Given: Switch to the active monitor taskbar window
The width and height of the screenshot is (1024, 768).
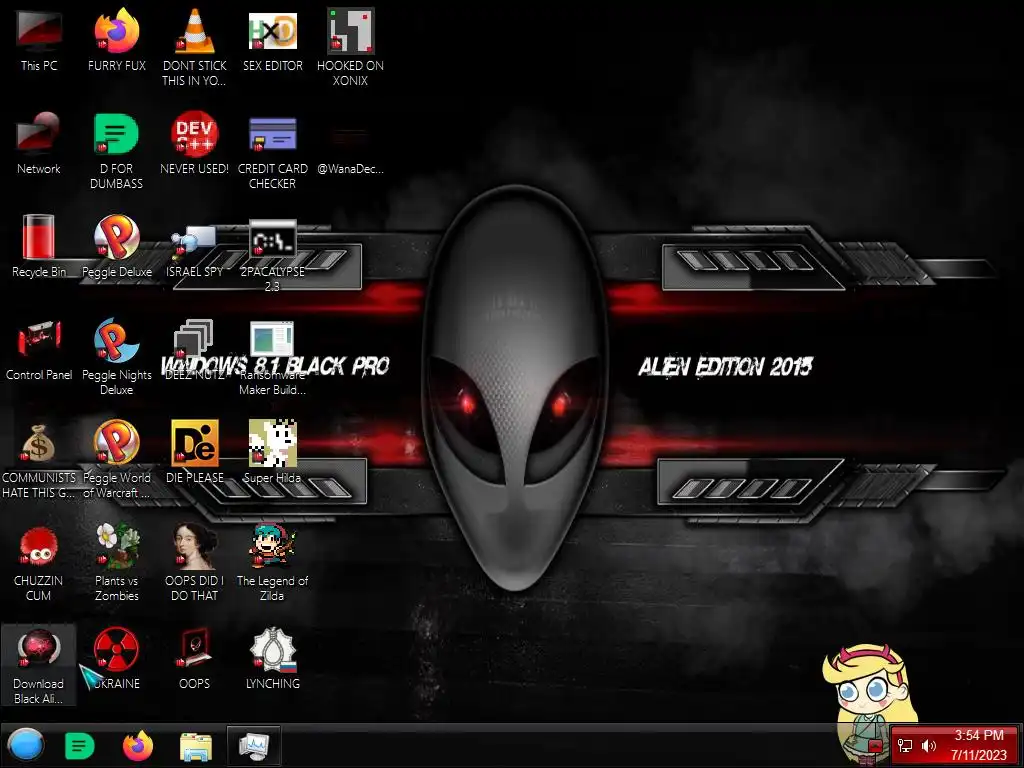Looking at the screenshot, I should point(254,746).
